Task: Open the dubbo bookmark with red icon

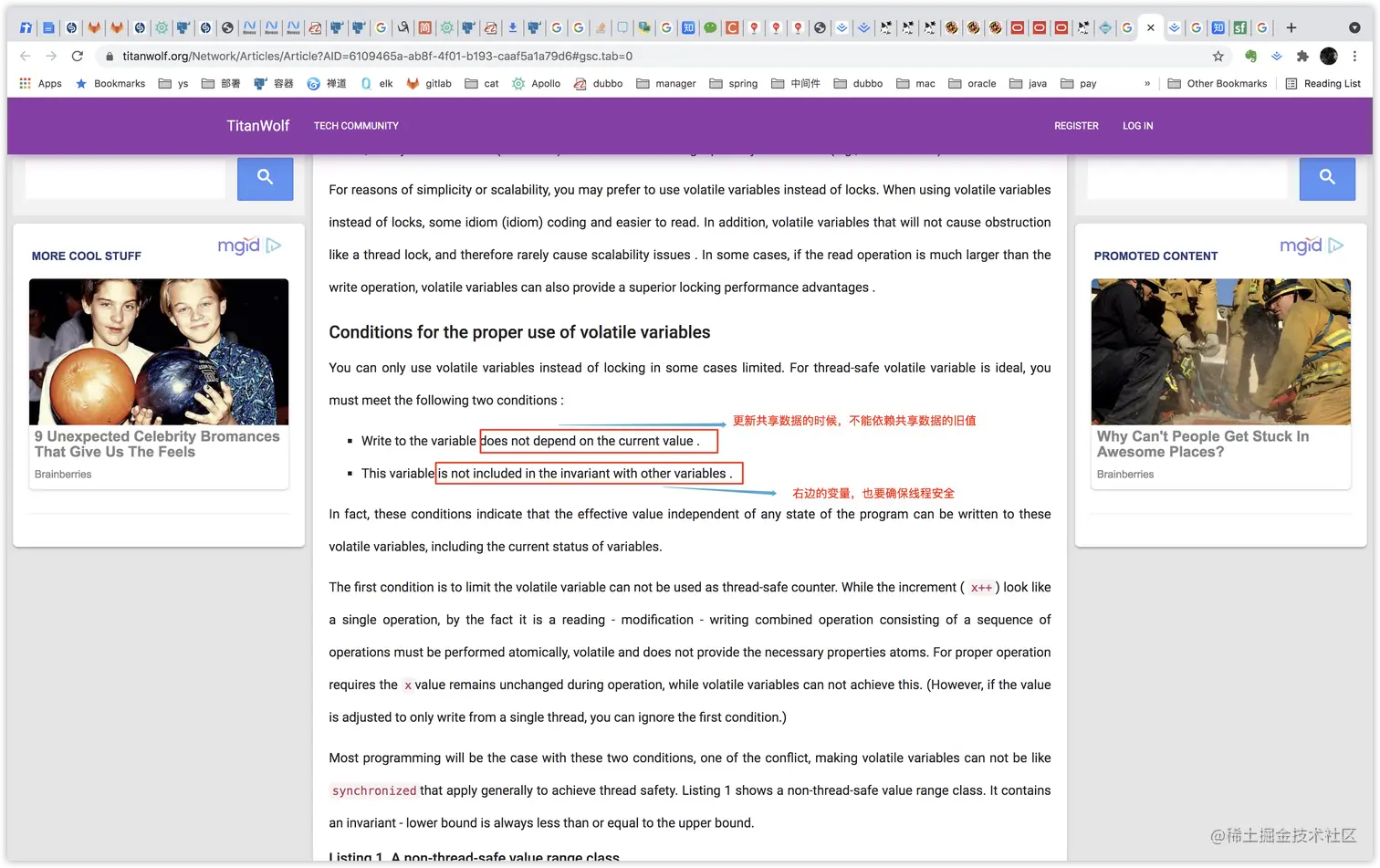Action: click(598, 83)
